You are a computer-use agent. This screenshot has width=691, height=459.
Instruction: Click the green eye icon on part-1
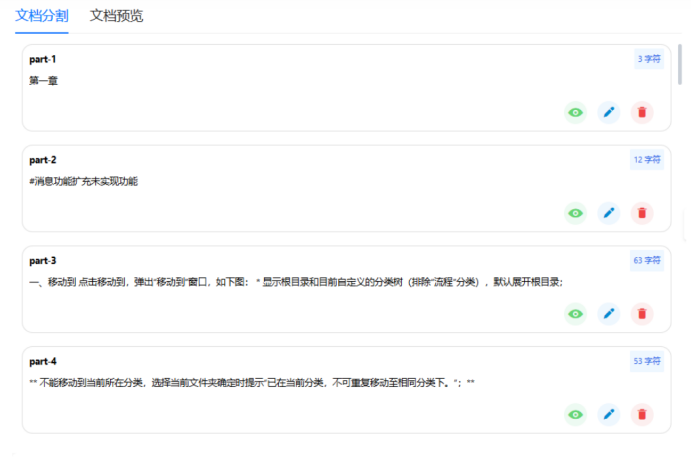(x=575, y=112)
